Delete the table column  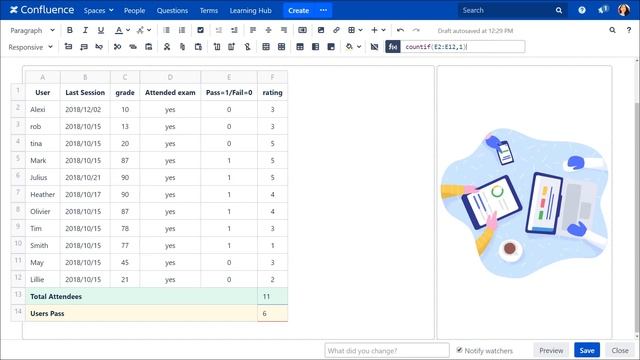point(248,47)
